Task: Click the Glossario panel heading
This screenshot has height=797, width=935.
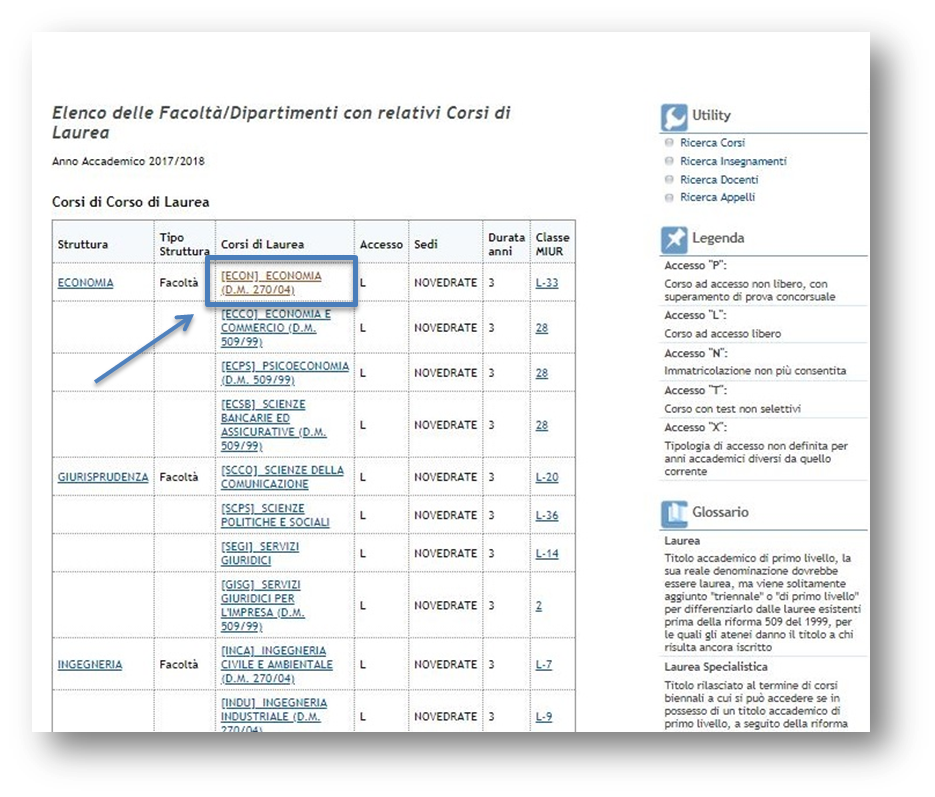Action: click(720, 512)
